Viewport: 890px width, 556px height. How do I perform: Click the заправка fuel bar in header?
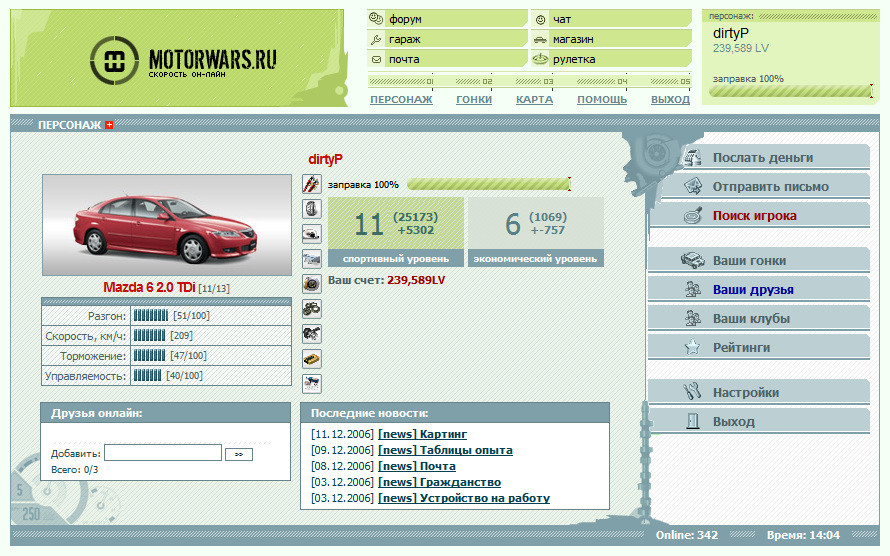coord(791,90)
